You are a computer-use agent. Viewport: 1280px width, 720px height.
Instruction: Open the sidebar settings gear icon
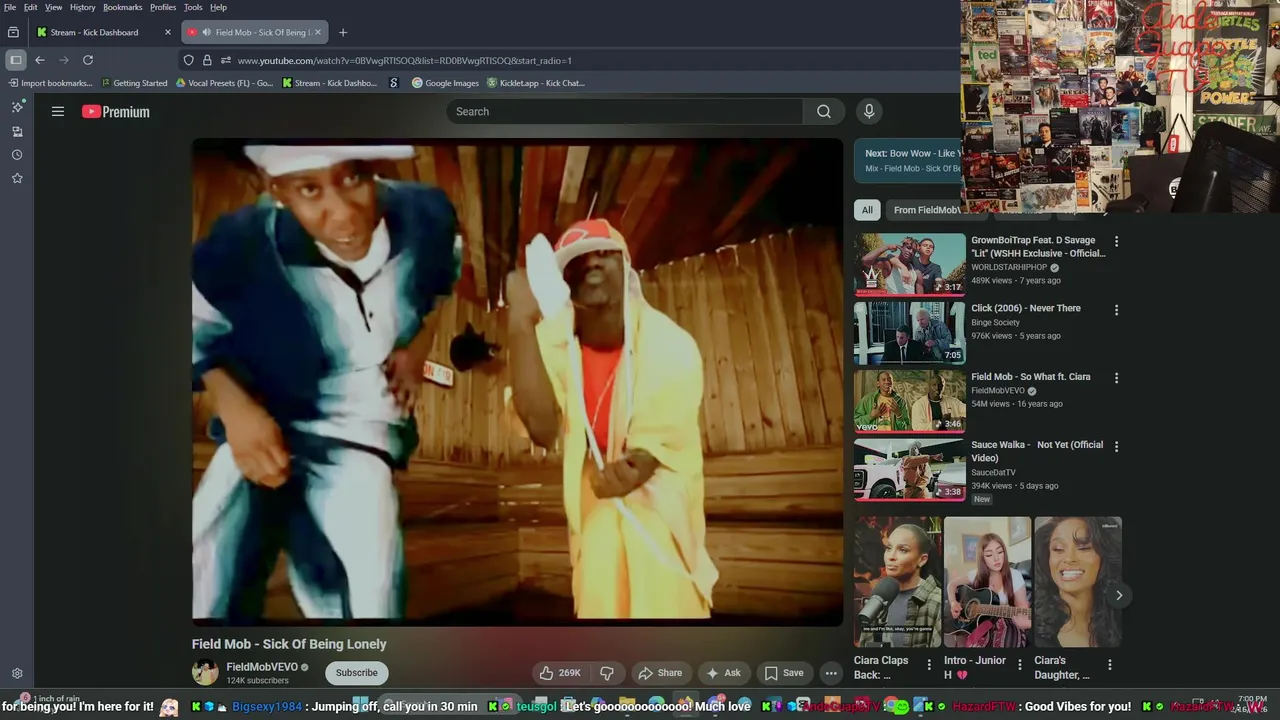(17, 674)
